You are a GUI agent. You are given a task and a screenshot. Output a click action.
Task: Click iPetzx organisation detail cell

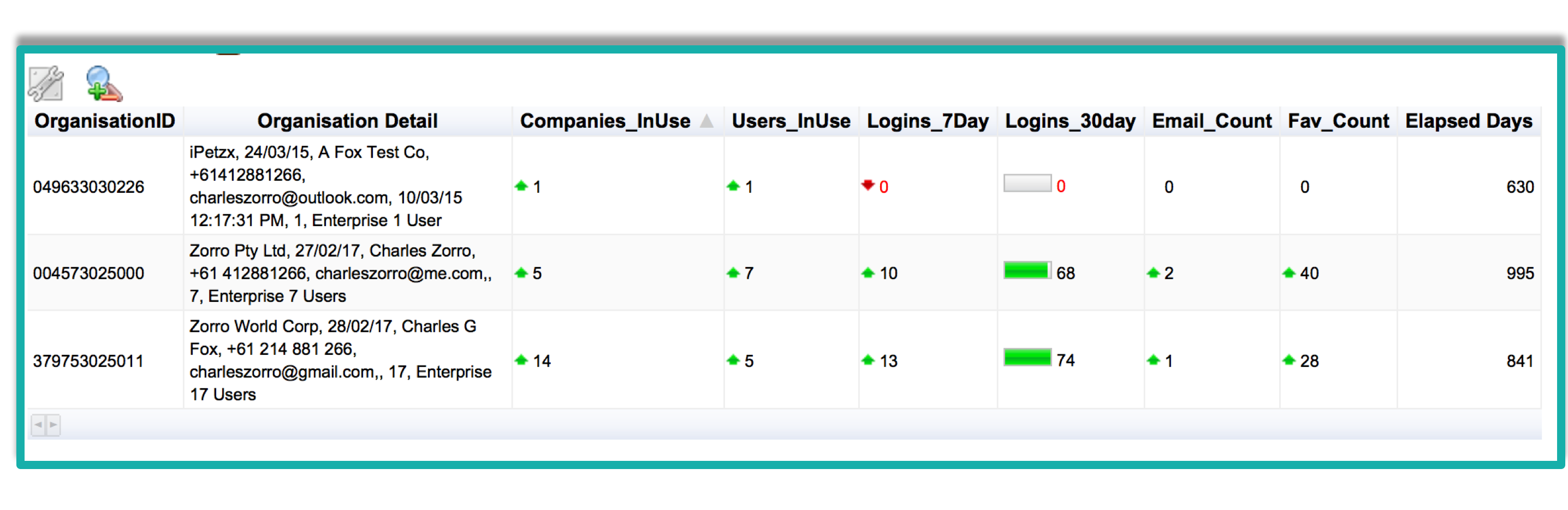[347, 186]
